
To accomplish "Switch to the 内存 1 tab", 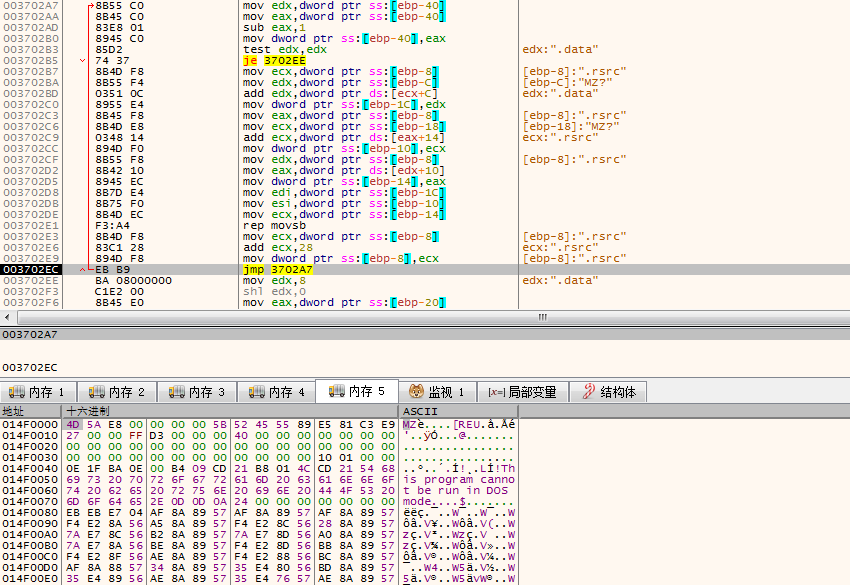I will [x=38, y=391].
